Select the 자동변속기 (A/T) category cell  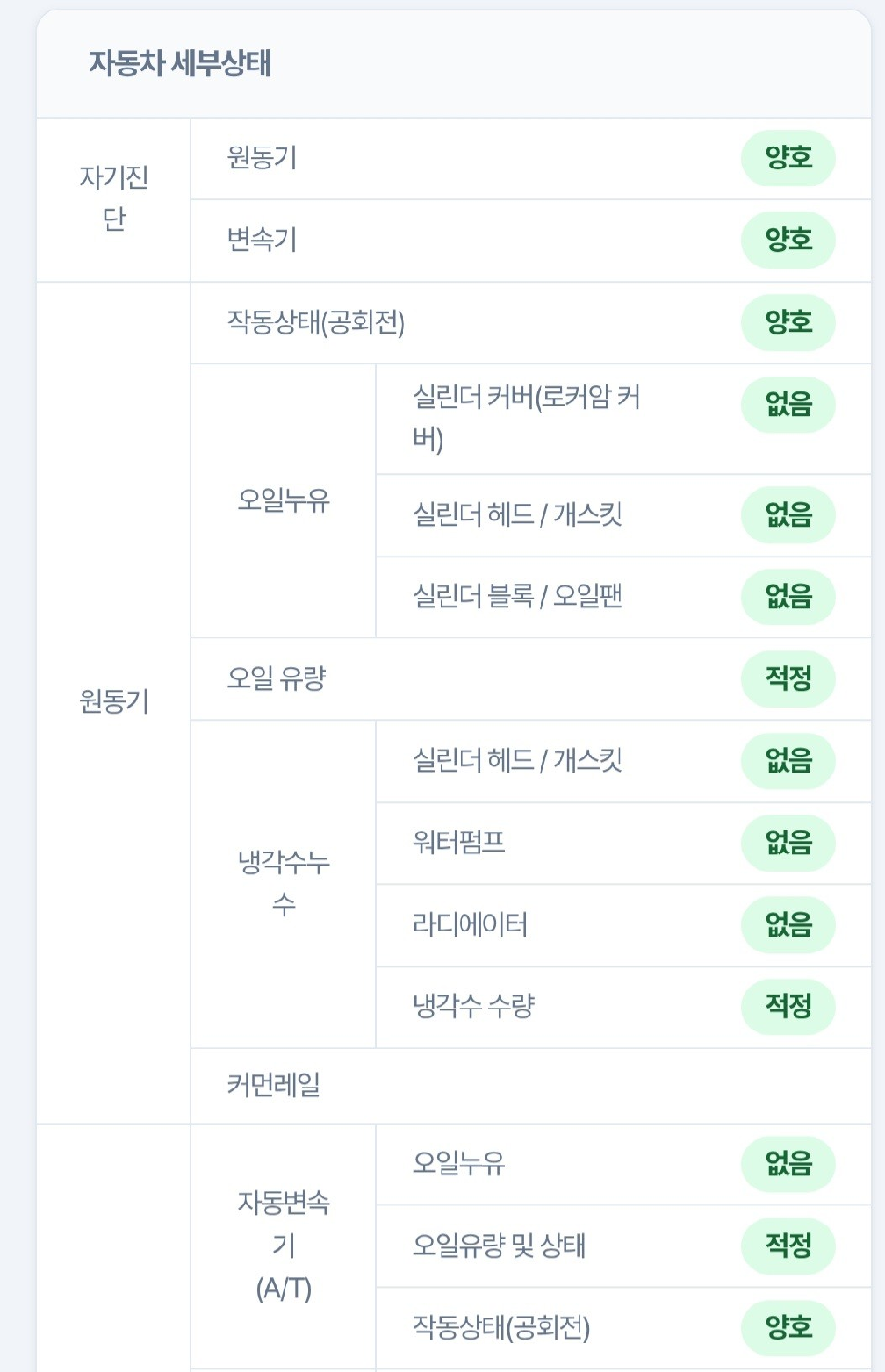[x=284, y=1246]
